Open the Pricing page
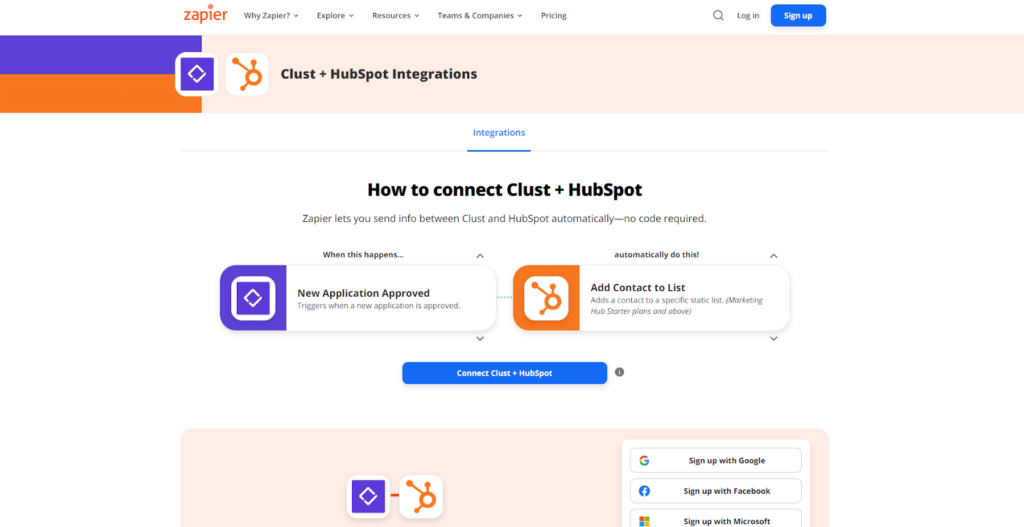The height and width of the screenshot is (527, 1024). 554,16
